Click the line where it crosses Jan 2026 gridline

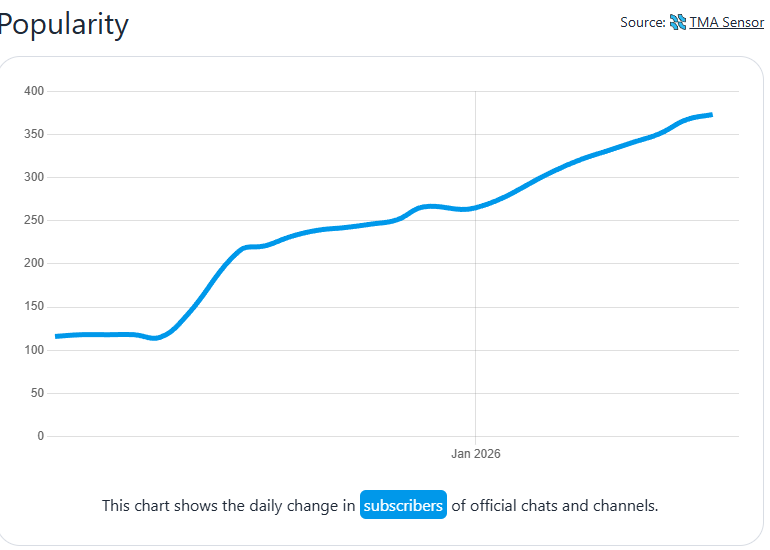(475, 207)
